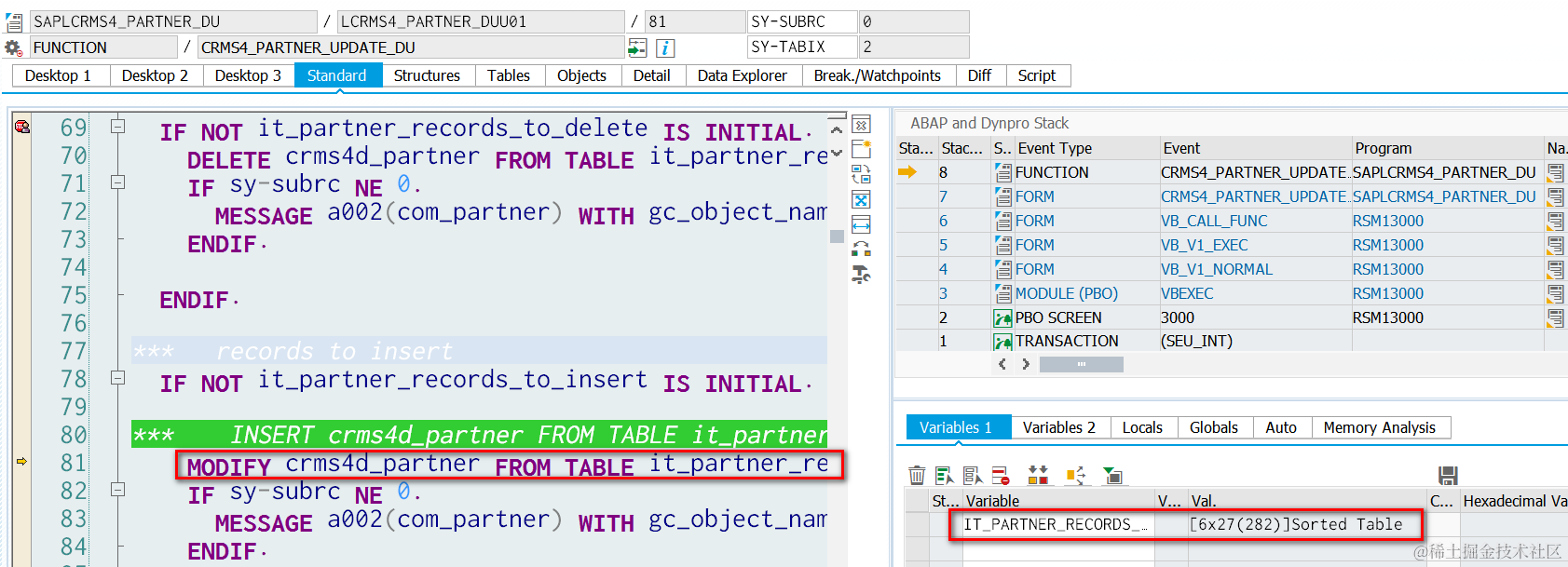Click the gray deselect-all rows icon
1568x567 pixels.
973,476
